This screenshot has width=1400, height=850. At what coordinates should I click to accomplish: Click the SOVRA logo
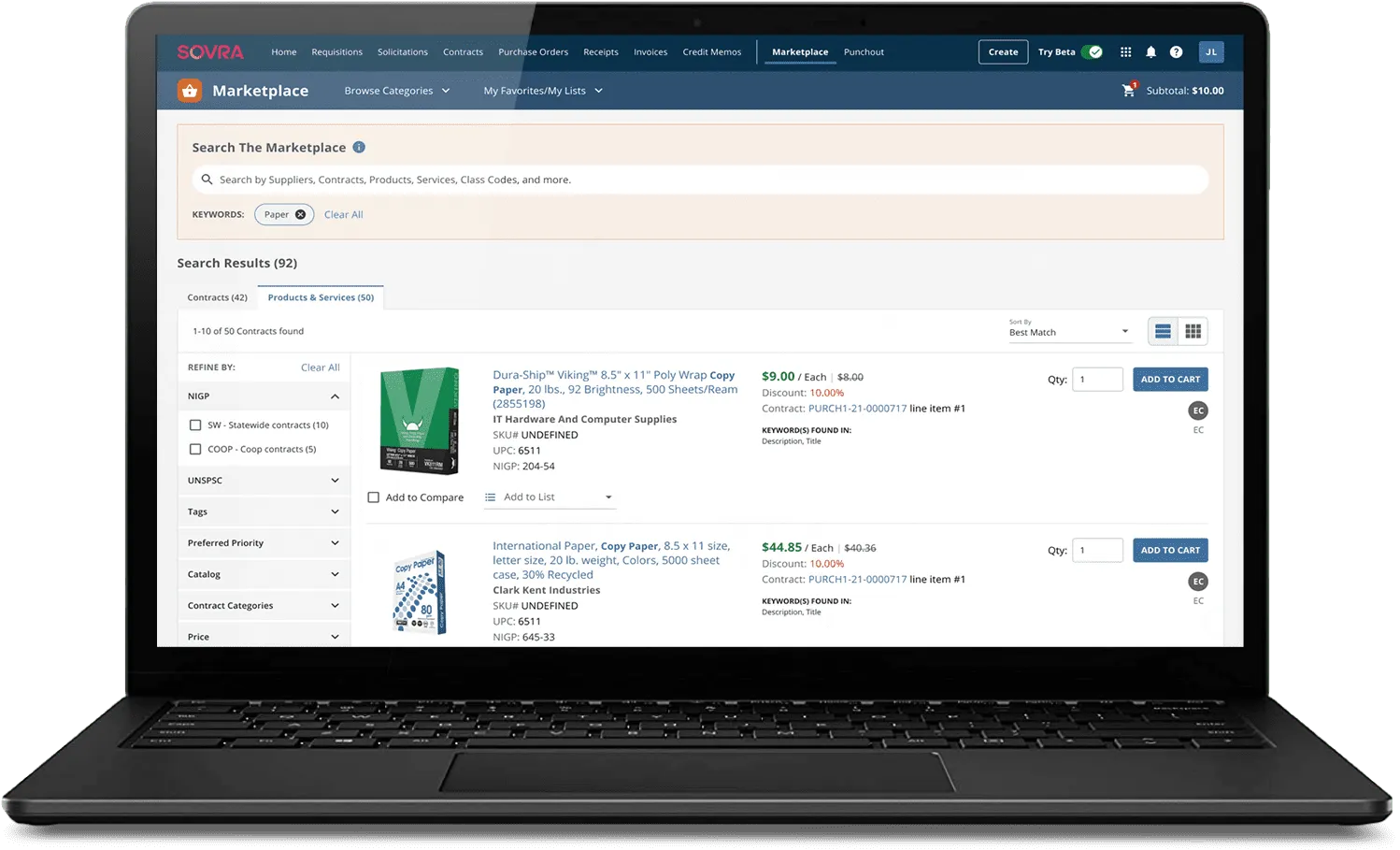click(210, 52)
